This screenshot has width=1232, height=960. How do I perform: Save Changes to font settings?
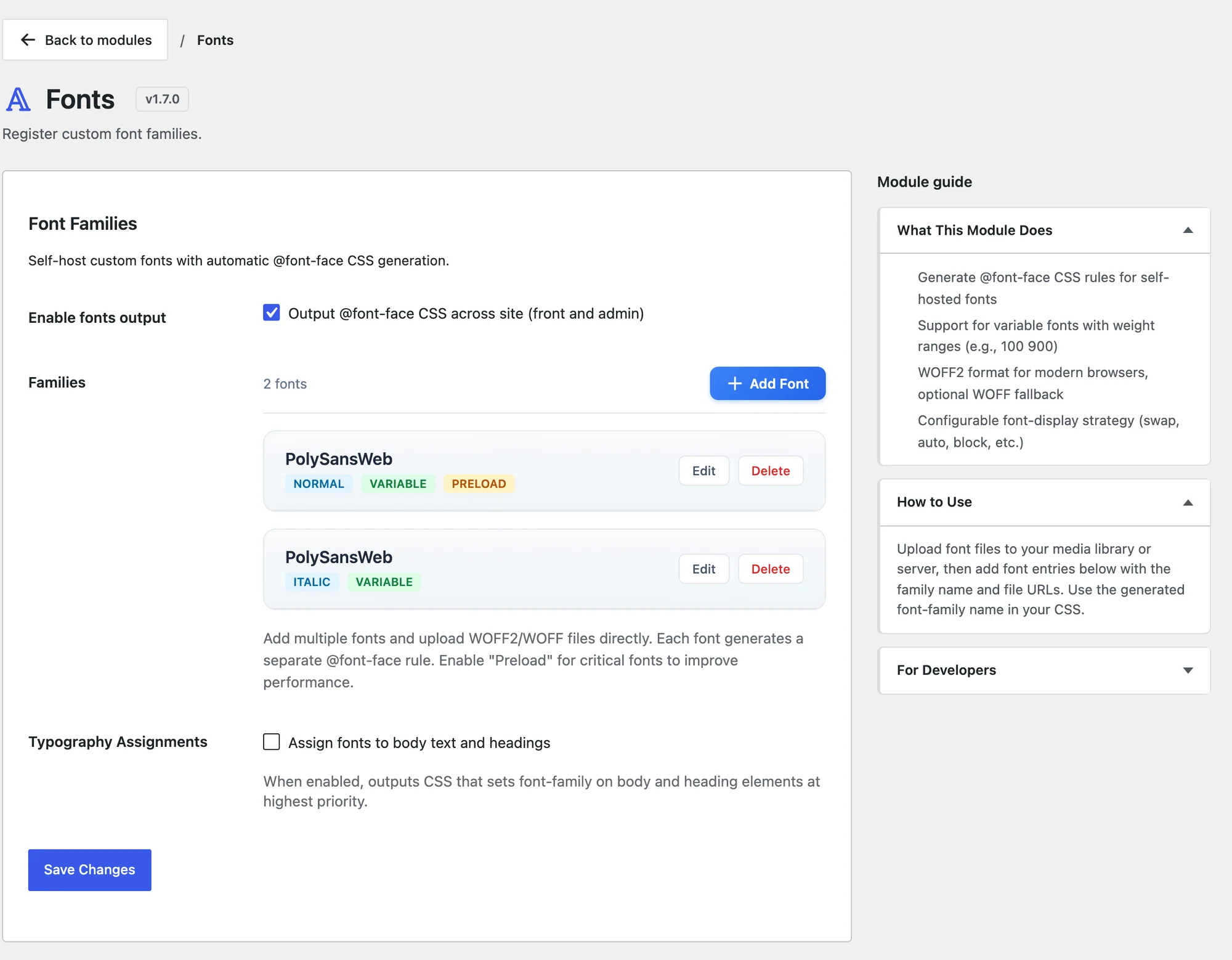89,869
